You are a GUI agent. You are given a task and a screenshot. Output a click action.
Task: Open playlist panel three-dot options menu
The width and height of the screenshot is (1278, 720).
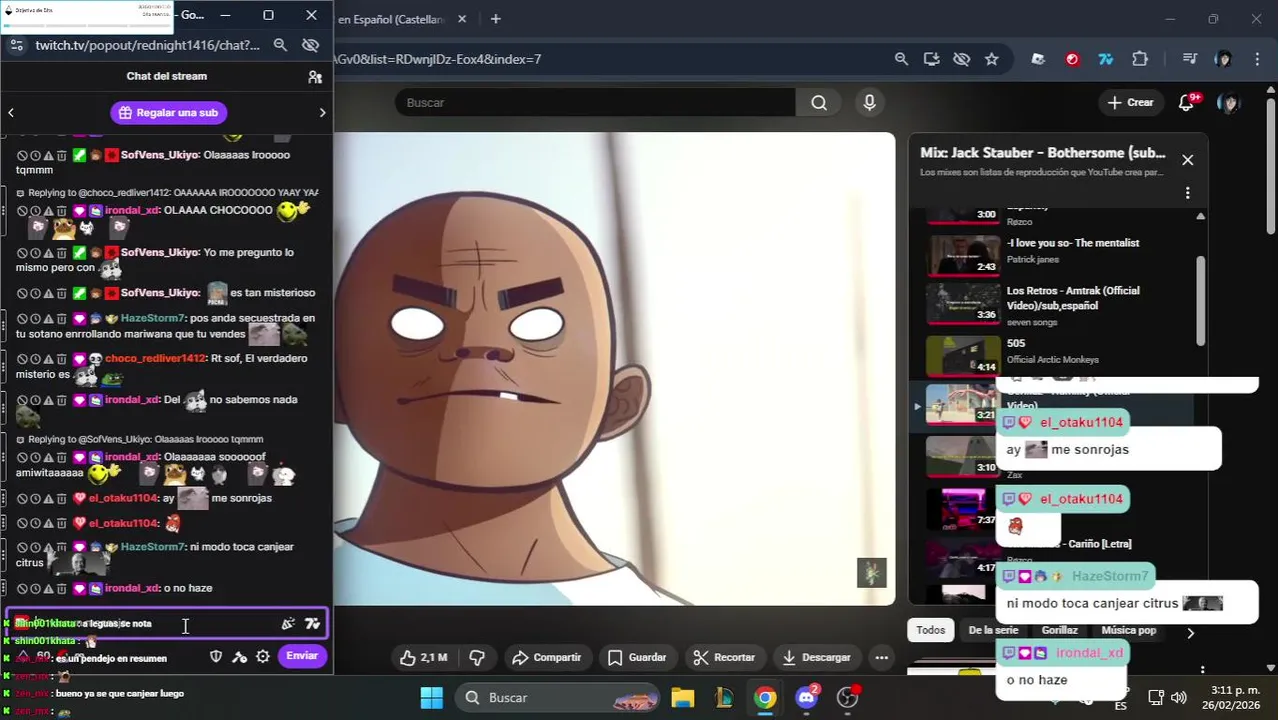pyautogui.click(x=1187, y=193)
